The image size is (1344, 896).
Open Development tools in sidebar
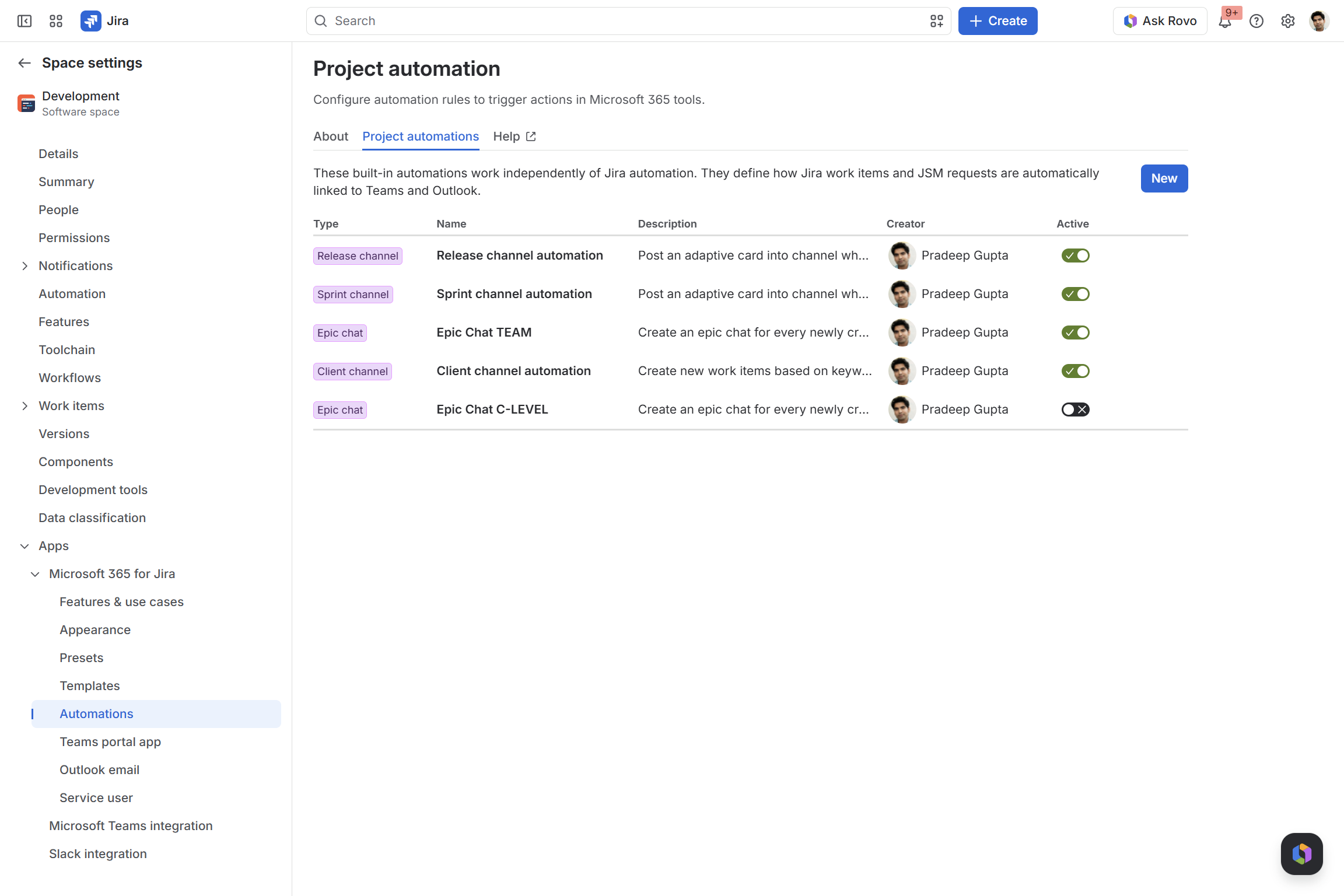click(x=93, y=490)
